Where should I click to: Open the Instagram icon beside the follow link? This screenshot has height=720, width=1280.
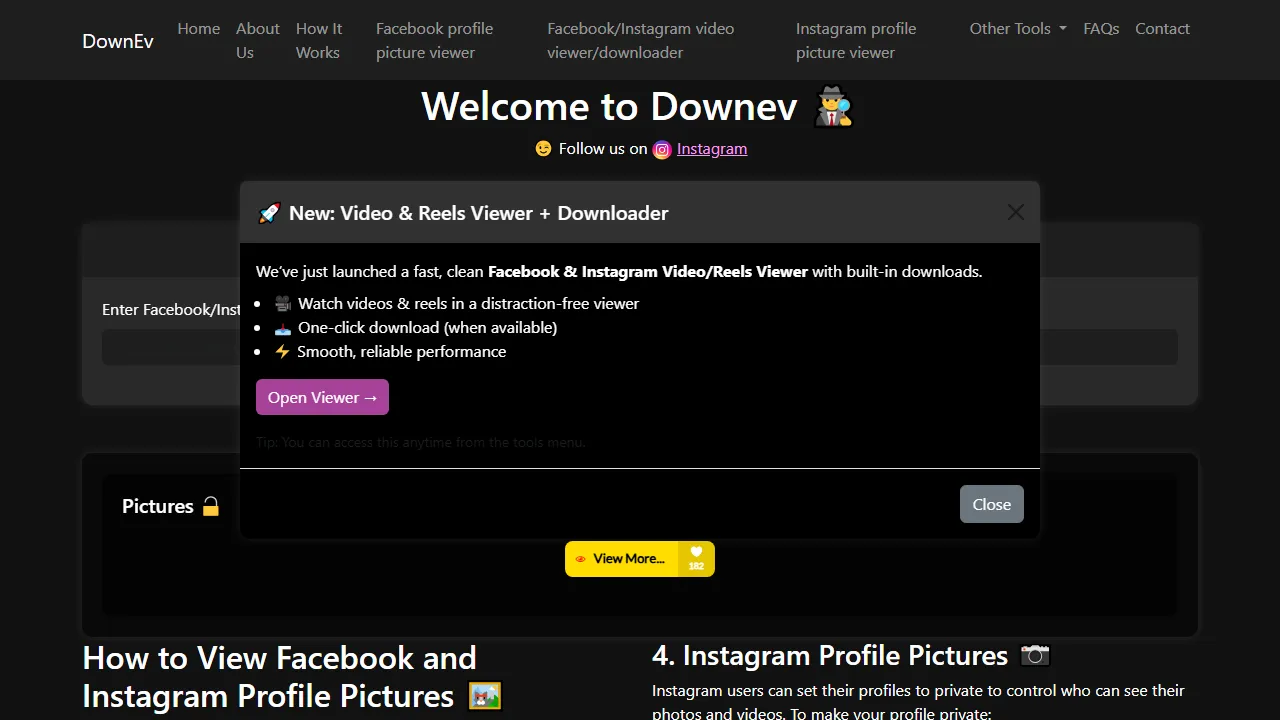tap(662, 149)
